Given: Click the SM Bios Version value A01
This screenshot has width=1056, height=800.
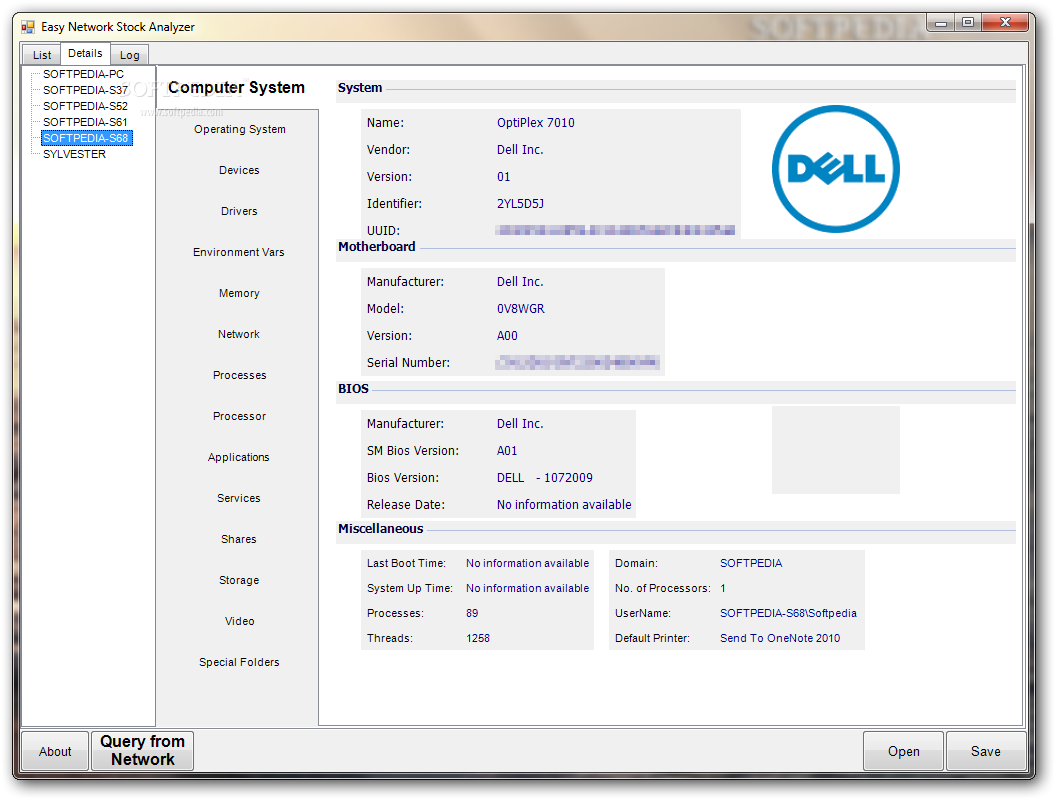Looking at the screenshot, I should pos(507,451).
